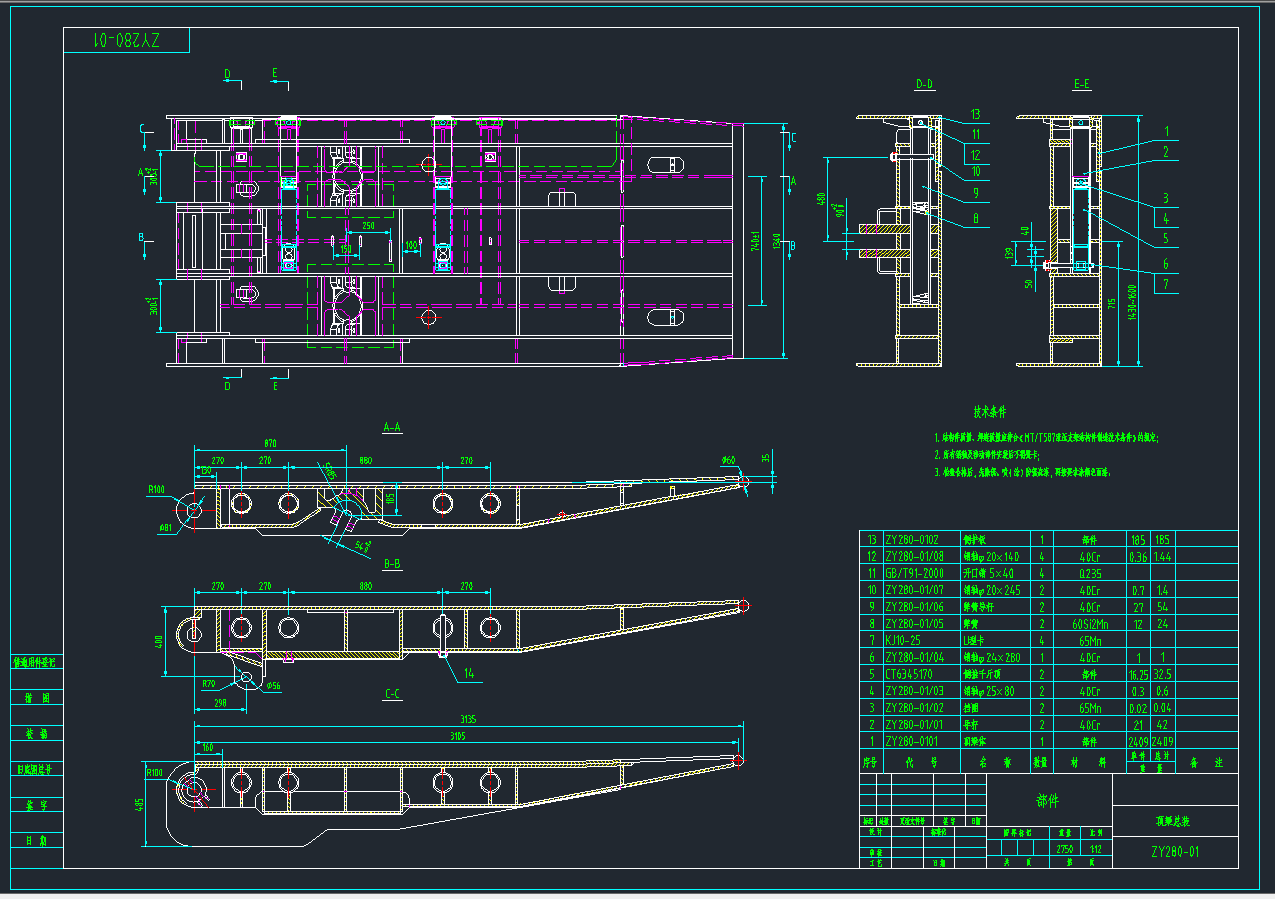Pick the "480" dimension in section D-D

(823, 200)
